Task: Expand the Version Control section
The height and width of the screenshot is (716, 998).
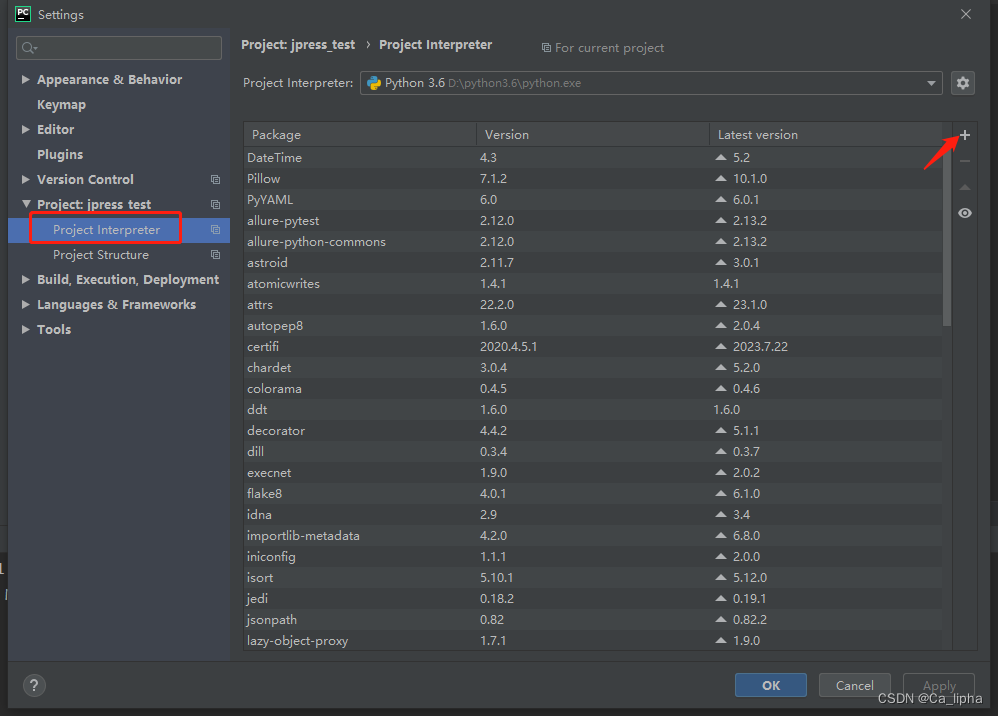Action: coord(25,179)
